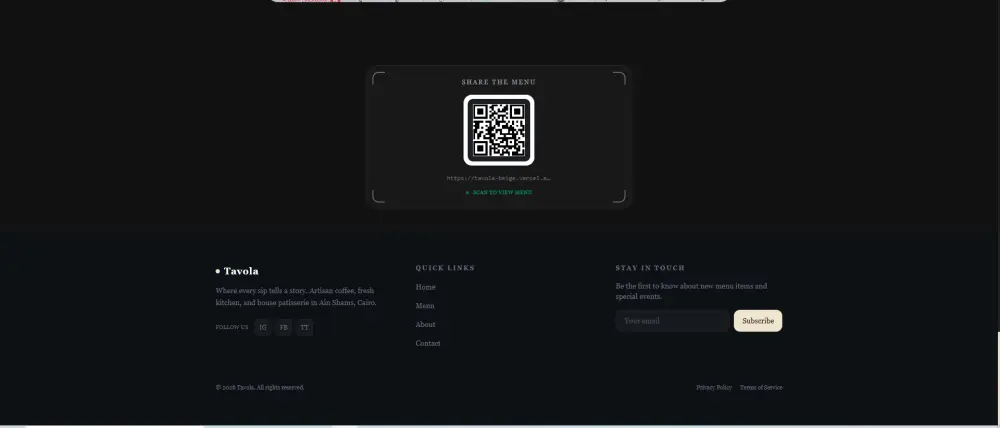Click the FOLLOW US label

(232, 327)
